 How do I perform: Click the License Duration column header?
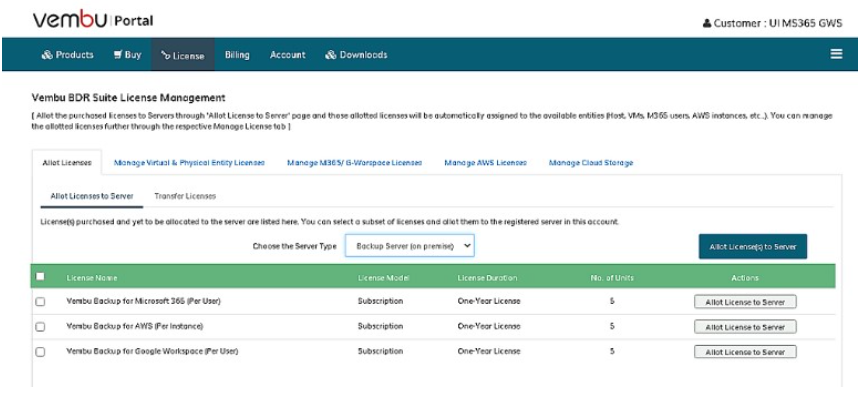[x=487, y=278]
